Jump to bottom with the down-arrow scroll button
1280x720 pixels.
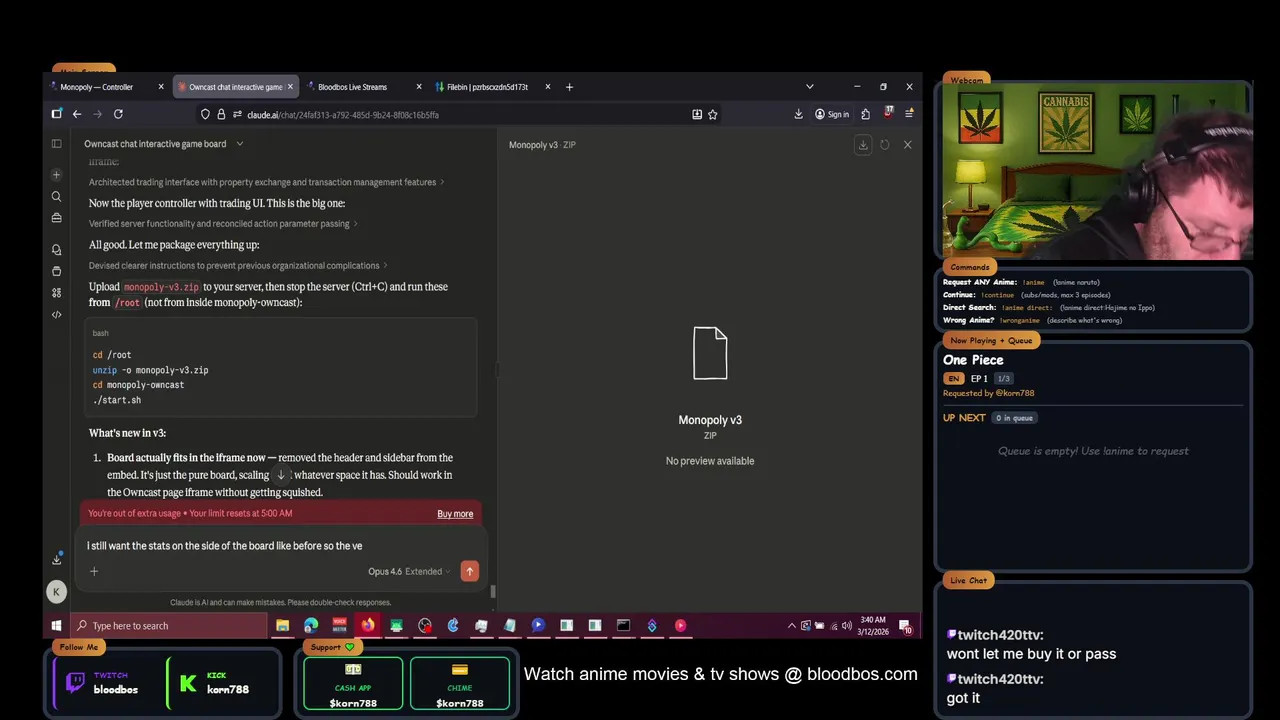(281, 476)
